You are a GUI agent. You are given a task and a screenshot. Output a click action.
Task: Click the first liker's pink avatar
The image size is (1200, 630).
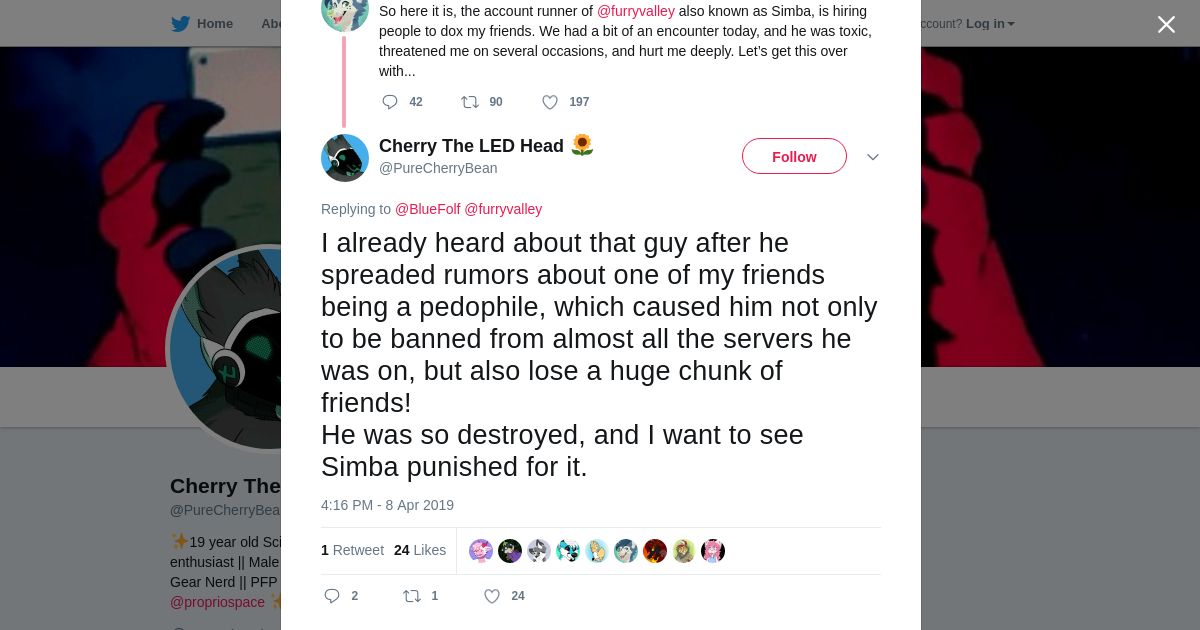481,551
